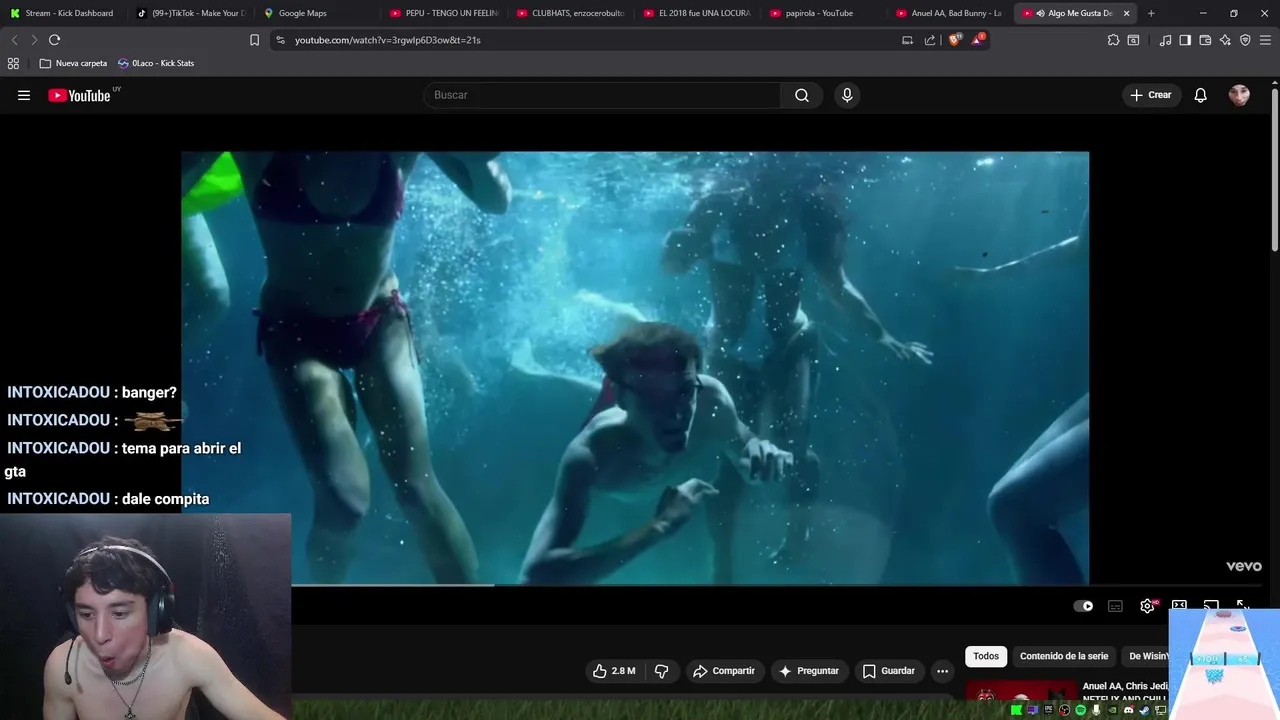Open the player settings gear
The height and width of the screenshot is (720, 1280).
[x=1147, y=606]
